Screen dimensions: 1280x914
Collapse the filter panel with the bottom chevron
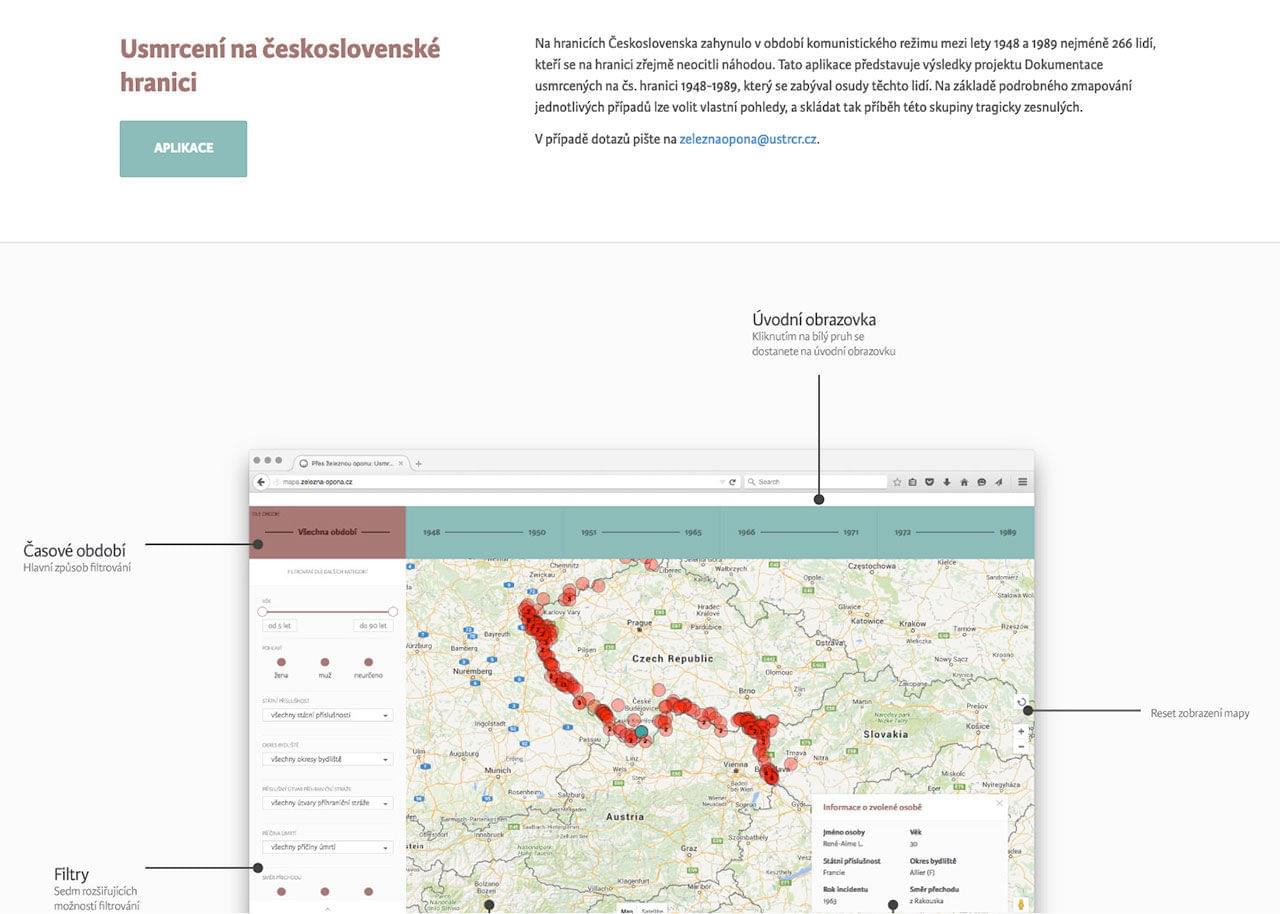(x=327, y=908)
